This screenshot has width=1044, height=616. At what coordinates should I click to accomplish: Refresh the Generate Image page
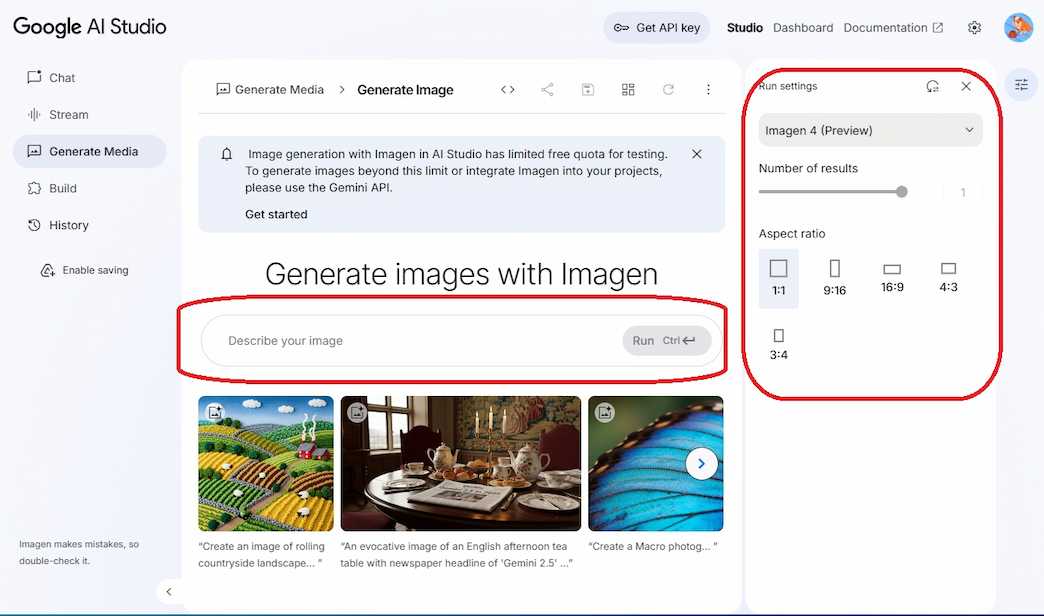(668, 89)
